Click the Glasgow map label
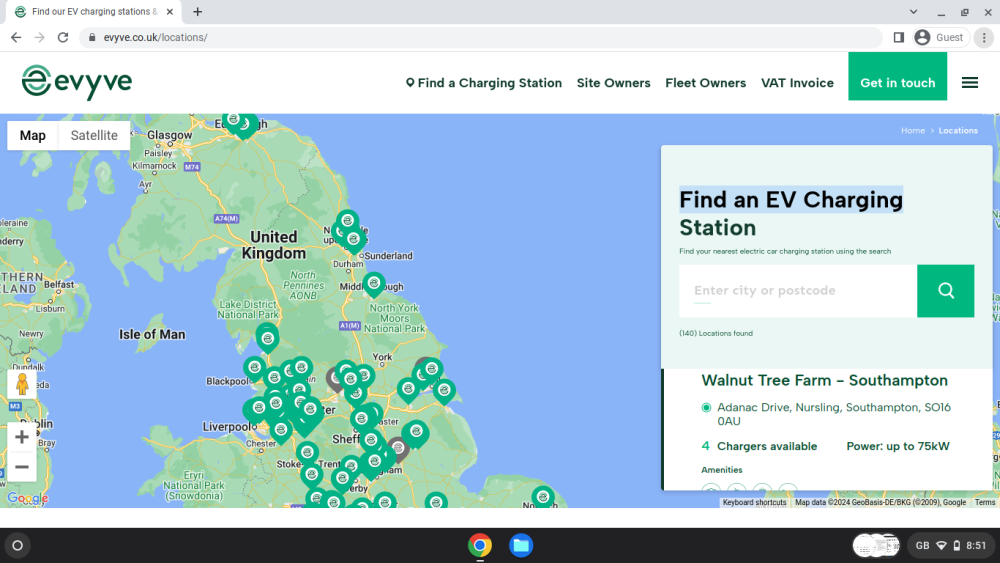1000x563 pixels. pos(169,135)
